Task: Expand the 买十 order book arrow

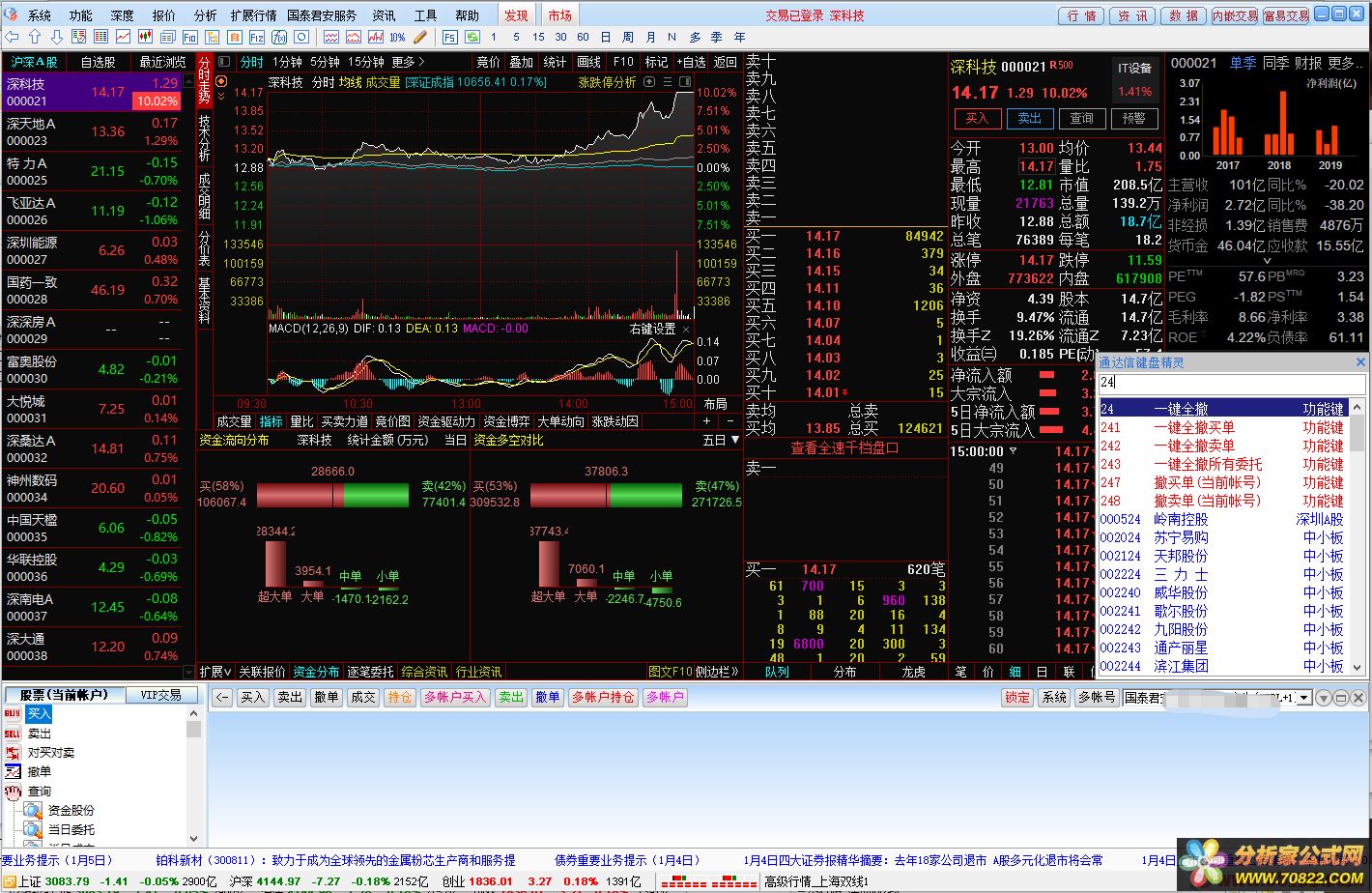Action: (845, 393)
